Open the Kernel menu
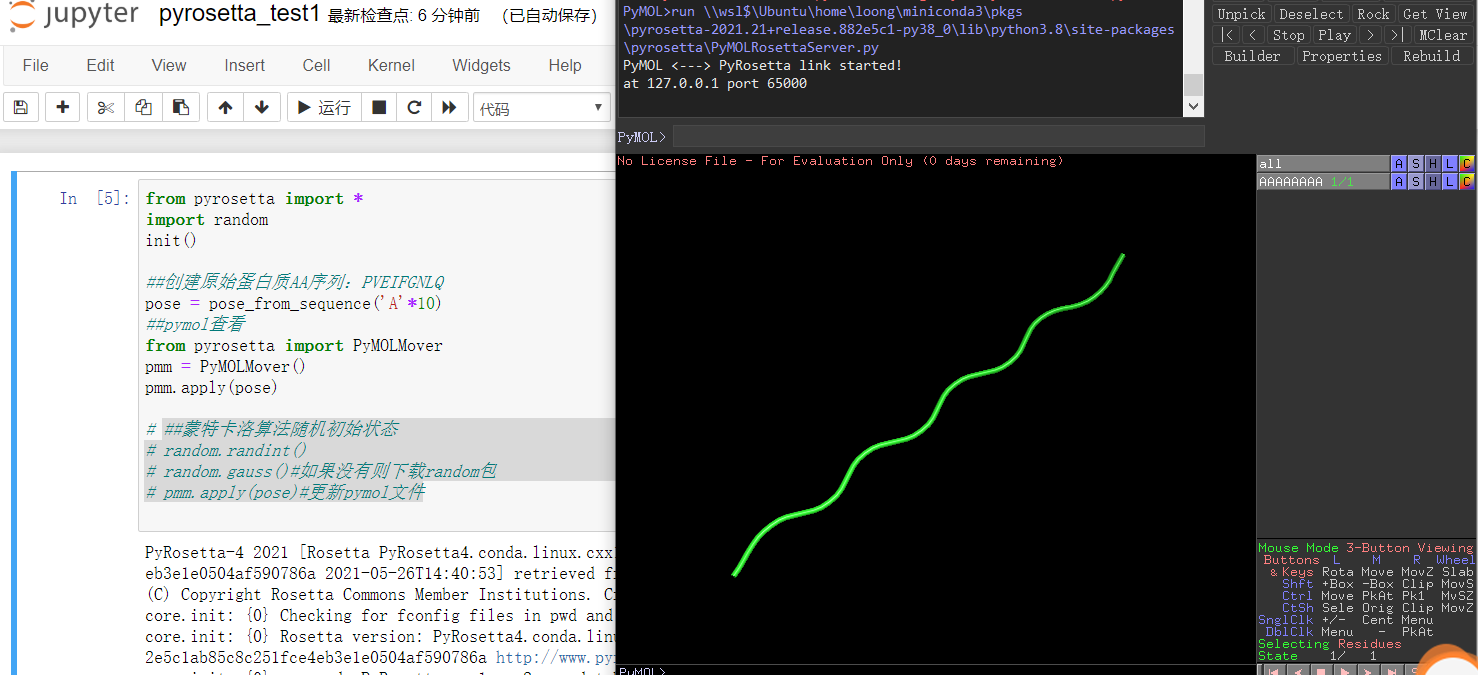1478x675 pixels. coord(390,65)
